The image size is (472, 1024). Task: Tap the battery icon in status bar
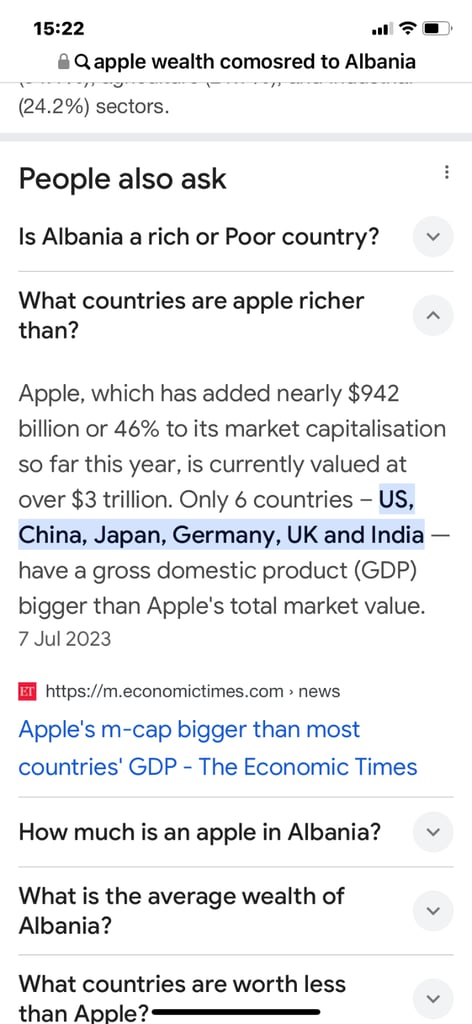coord(437,29)
